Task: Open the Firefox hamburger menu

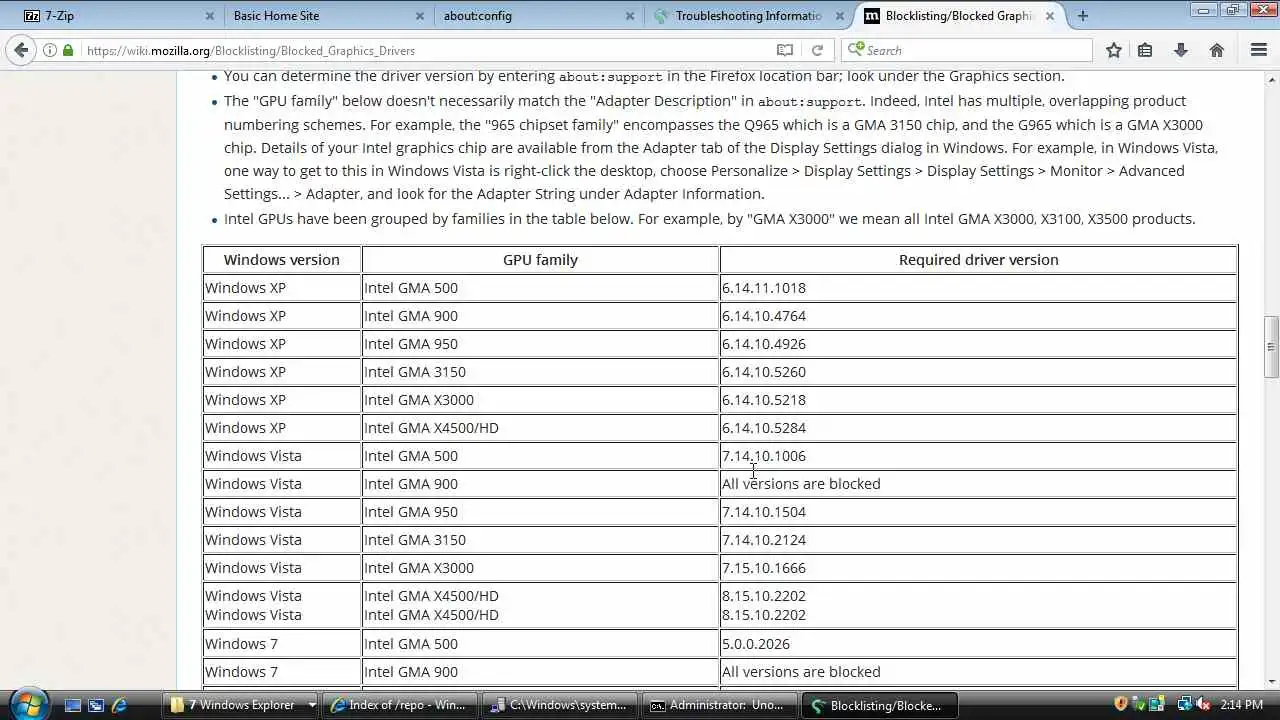Action: tap(1259, 50)
